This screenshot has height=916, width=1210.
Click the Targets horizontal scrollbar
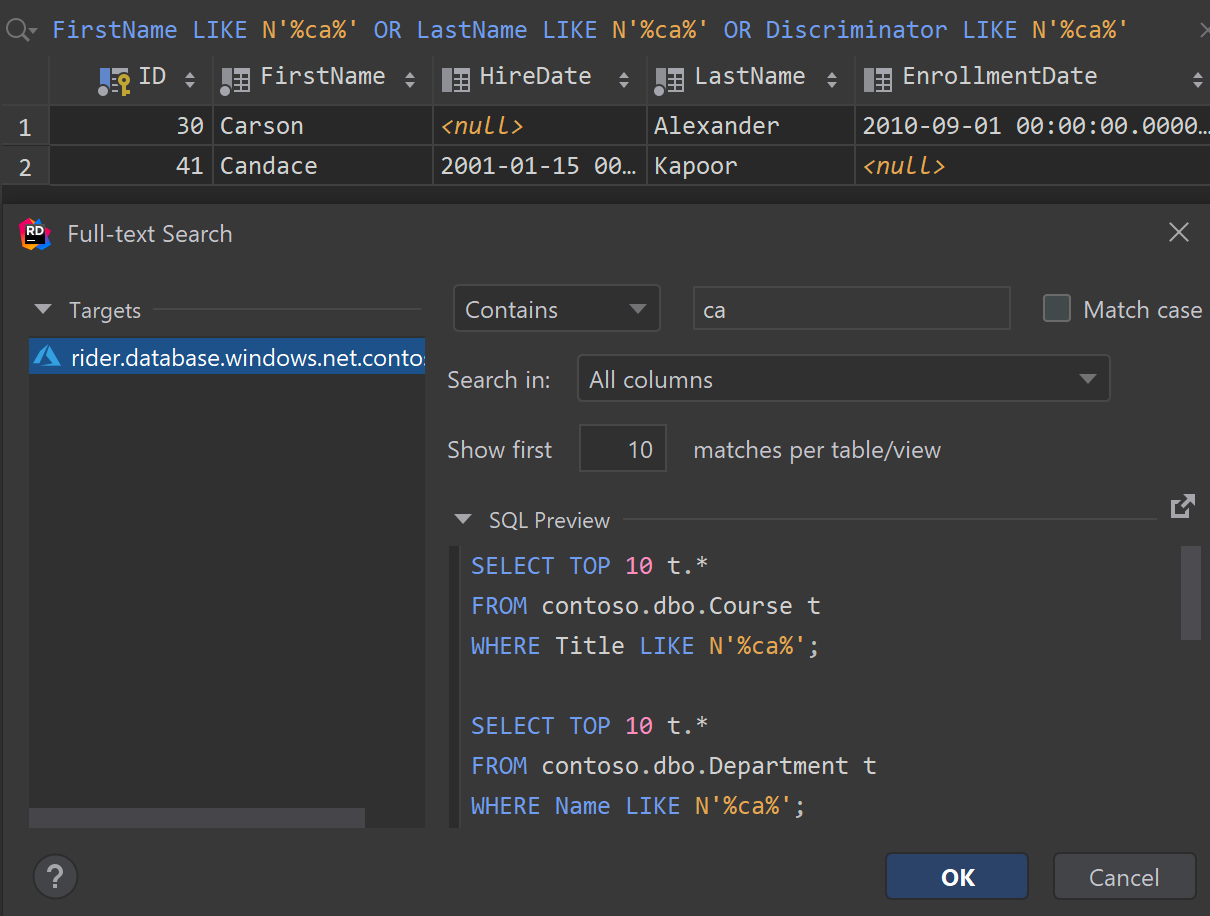tap(197, 818)
